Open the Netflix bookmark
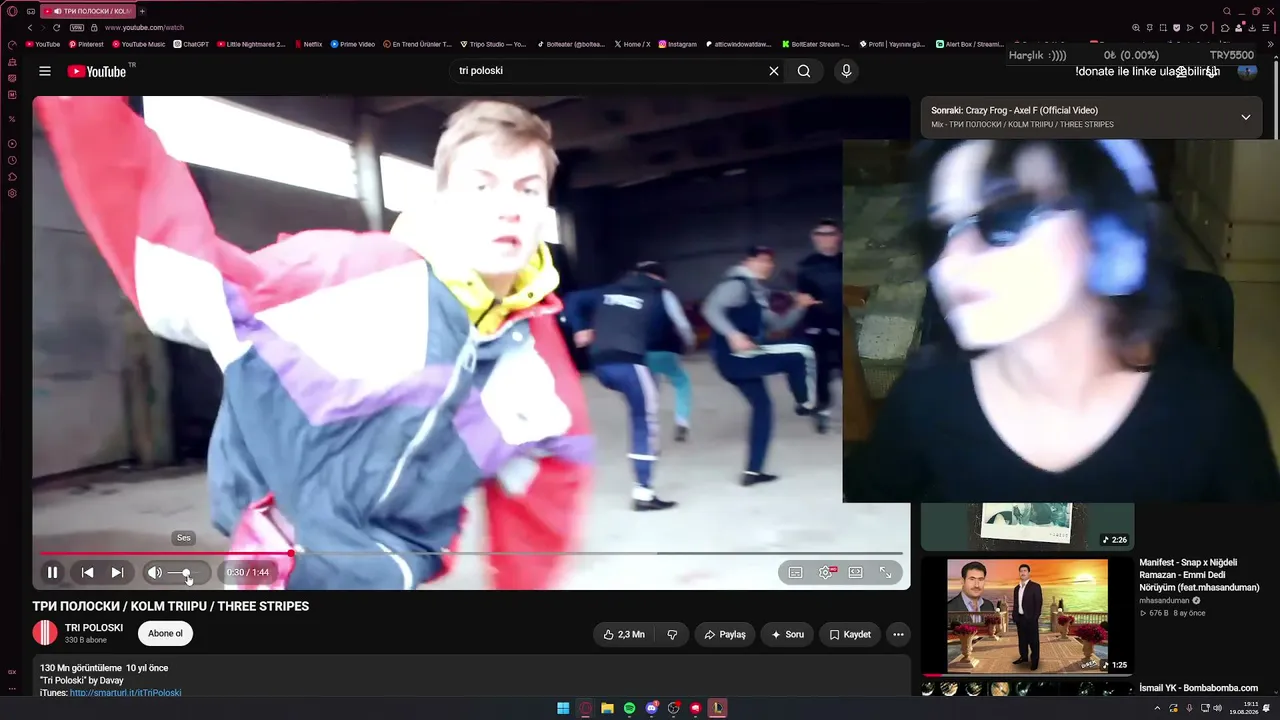The height and width of the screenshot is (720, 1280). (x=308, y=44)
